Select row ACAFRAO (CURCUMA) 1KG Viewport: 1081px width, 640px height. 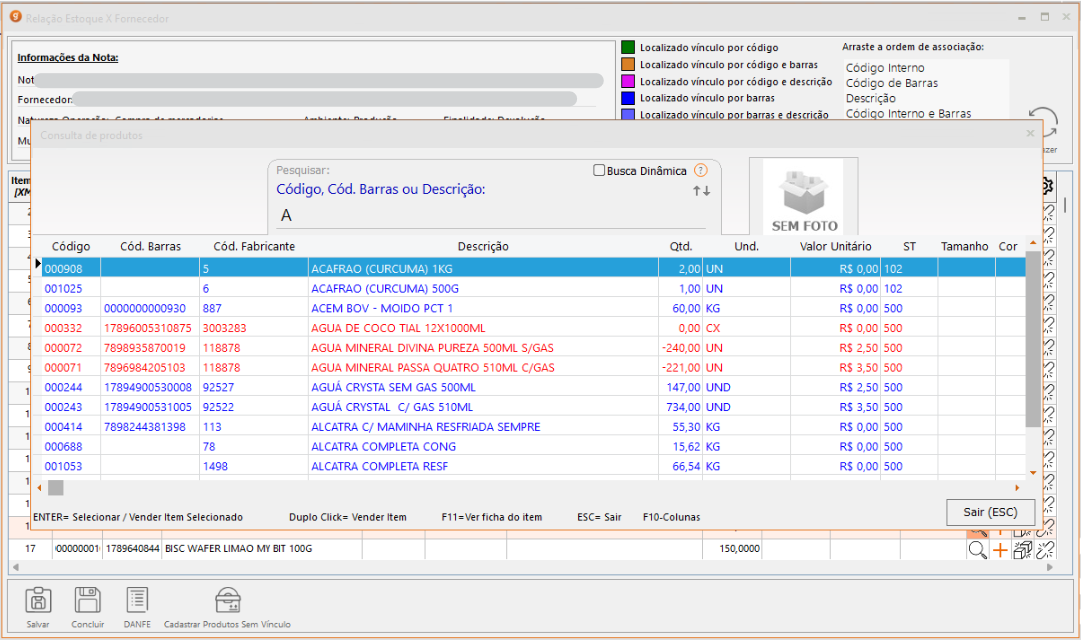pyautogui.click(x=534, y=268)
